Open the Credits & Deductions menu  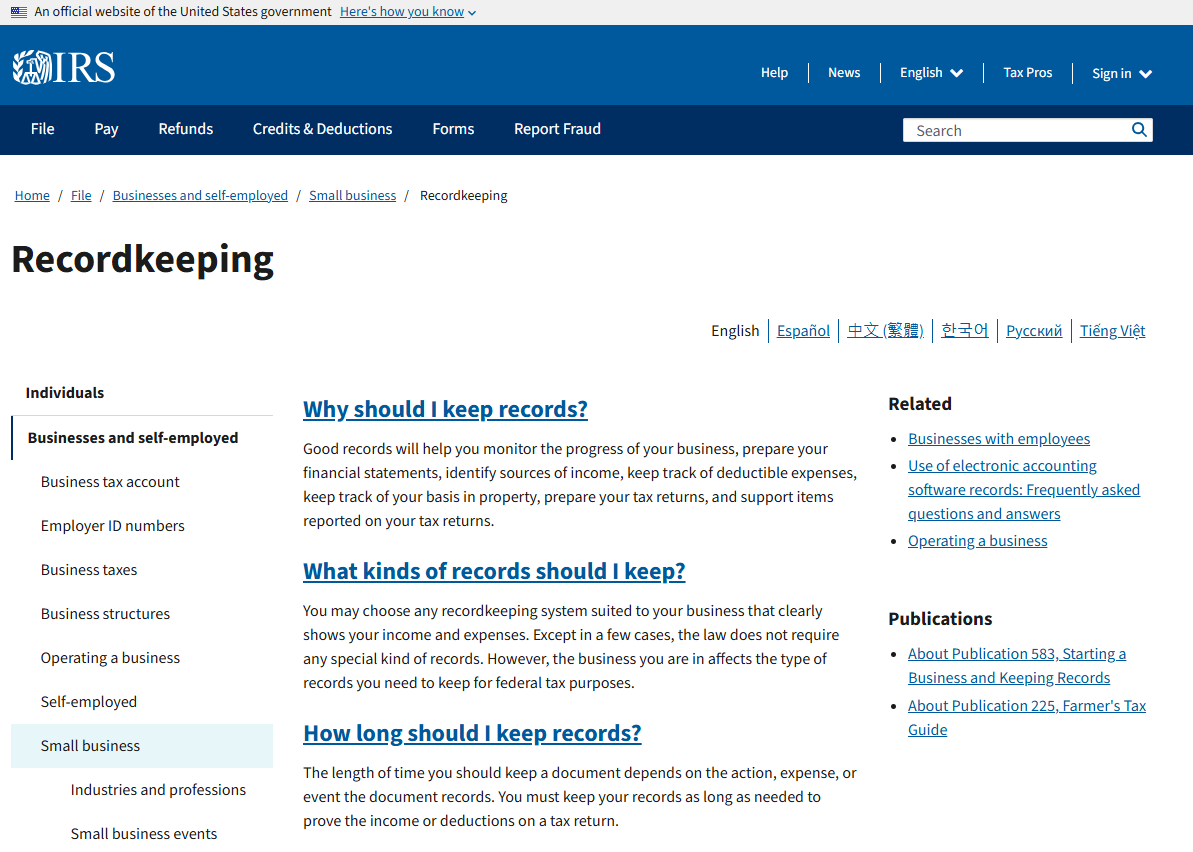[322, 129]
